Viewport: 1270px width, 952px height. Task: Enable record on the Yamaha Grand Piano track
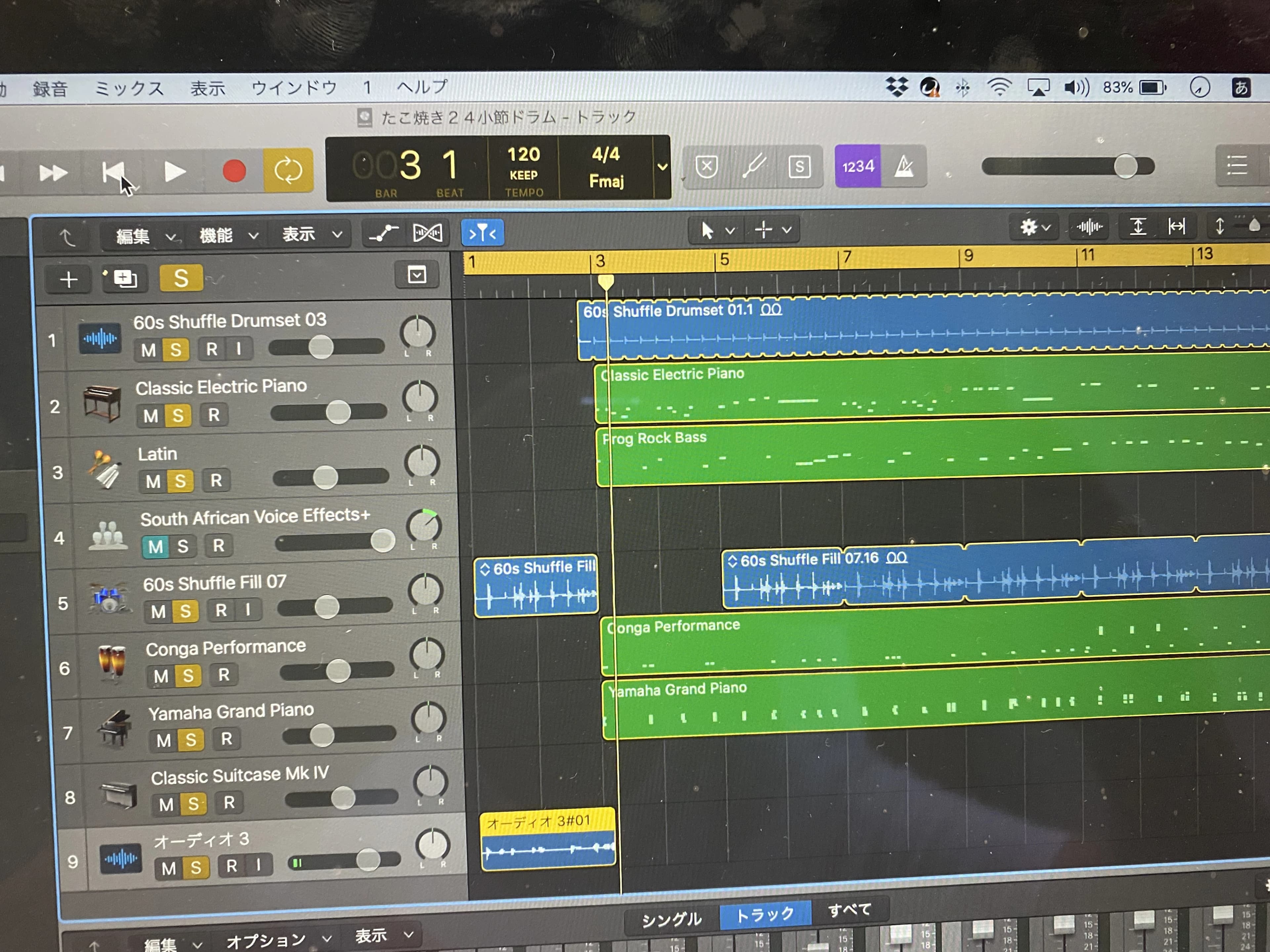click(x=227, y=739)
